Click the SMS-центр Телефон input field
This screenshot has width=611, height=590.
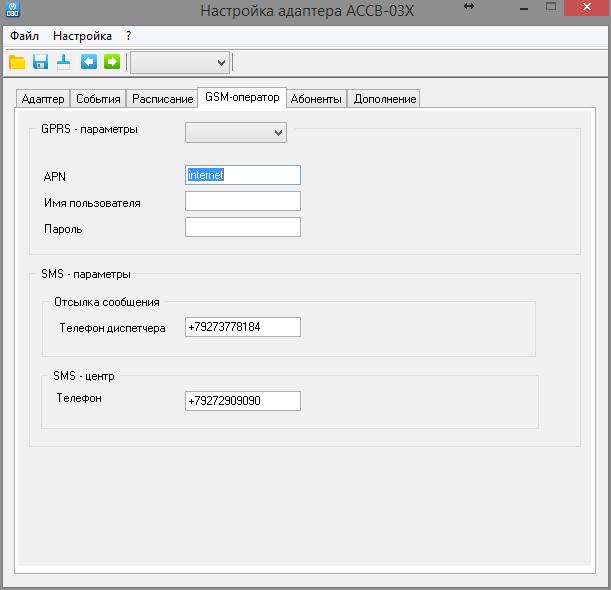coord(243,401)
